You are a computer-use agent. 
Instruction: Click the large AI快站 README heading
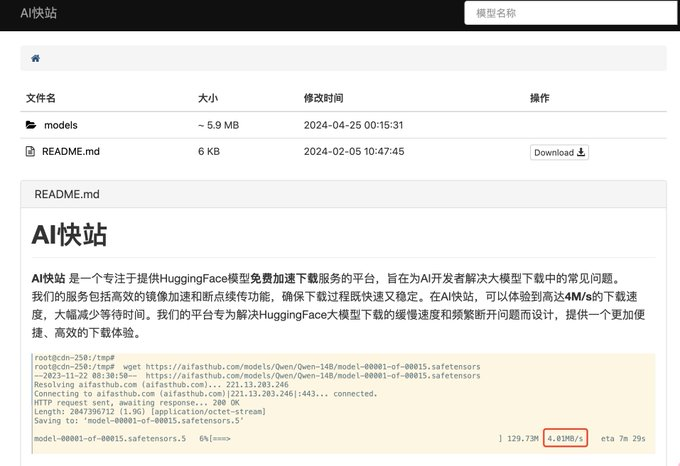coord(69,235)
